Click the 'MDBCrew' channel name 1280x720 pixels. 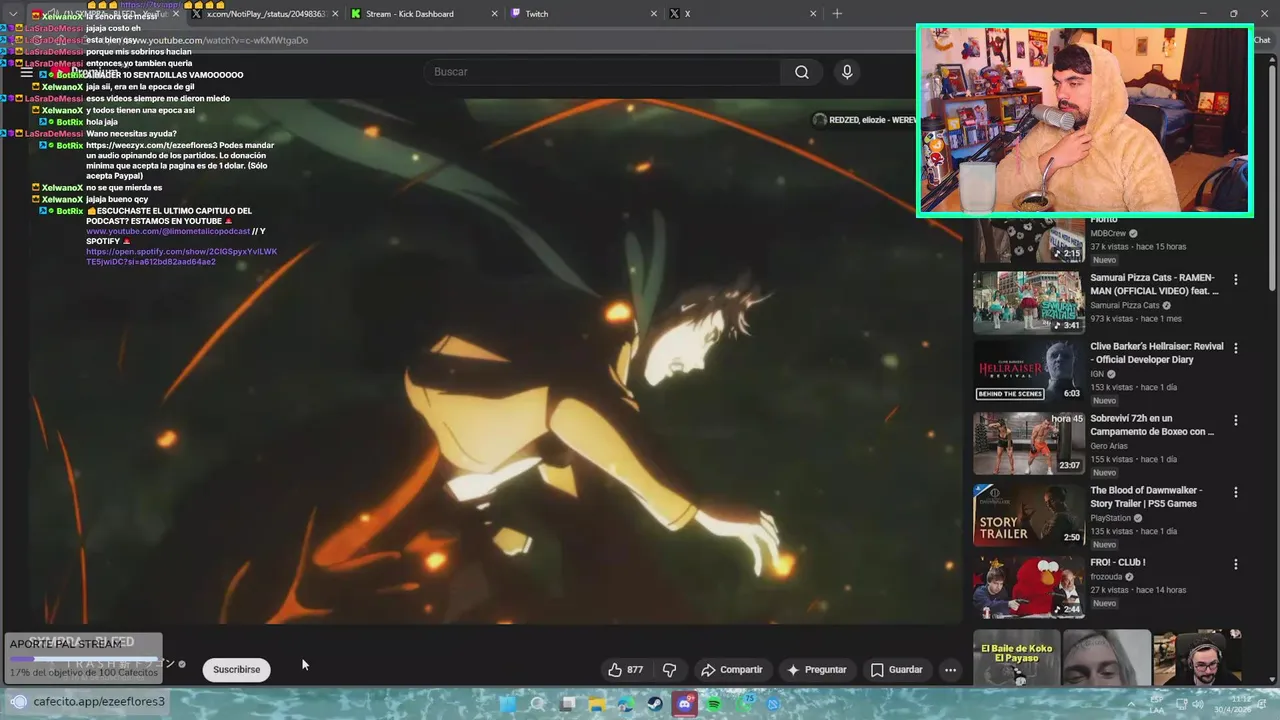coord(1108,234)
